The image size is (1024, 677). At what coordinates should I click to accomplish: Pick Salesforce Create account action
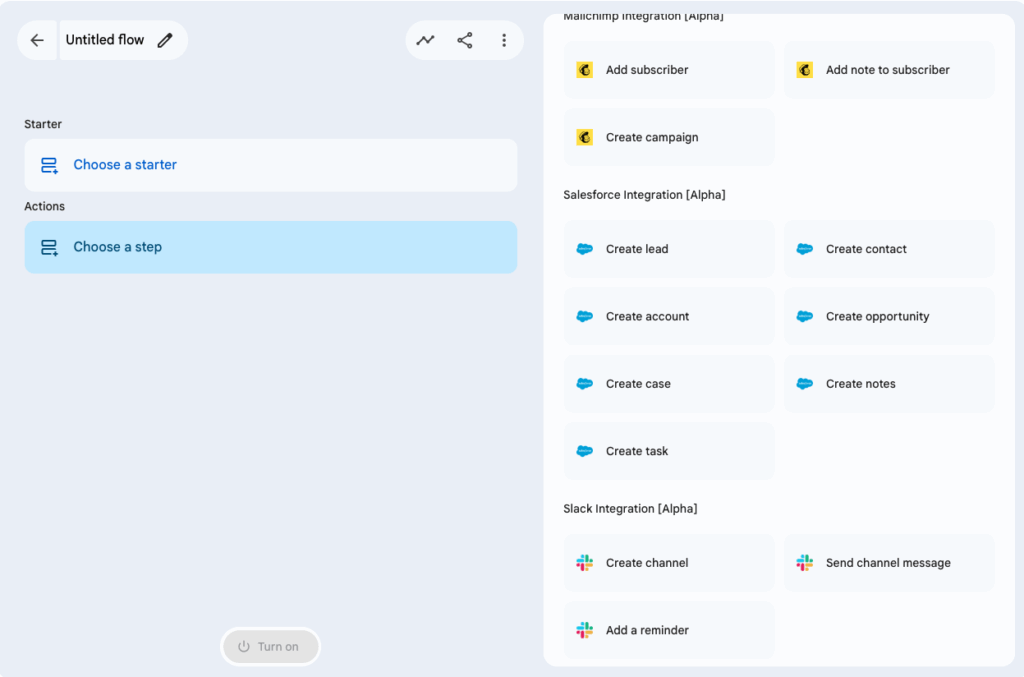pos(668,316)
